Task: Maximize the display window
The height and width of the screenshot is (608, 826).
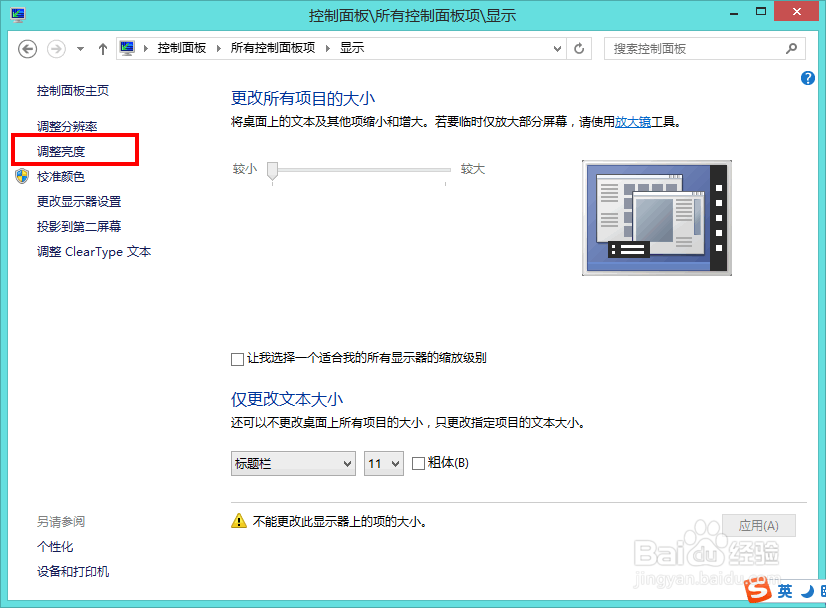Action: pos(761,12)
